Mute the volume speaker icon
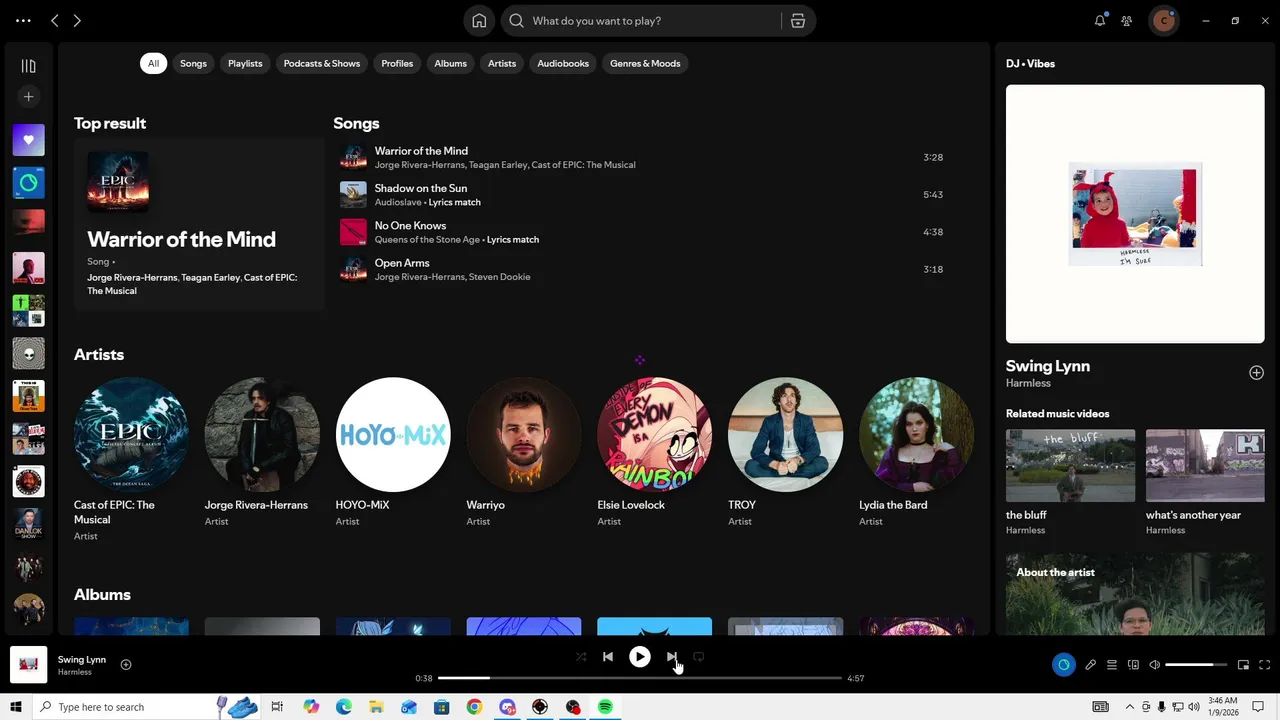 [x=1154, y=665]
